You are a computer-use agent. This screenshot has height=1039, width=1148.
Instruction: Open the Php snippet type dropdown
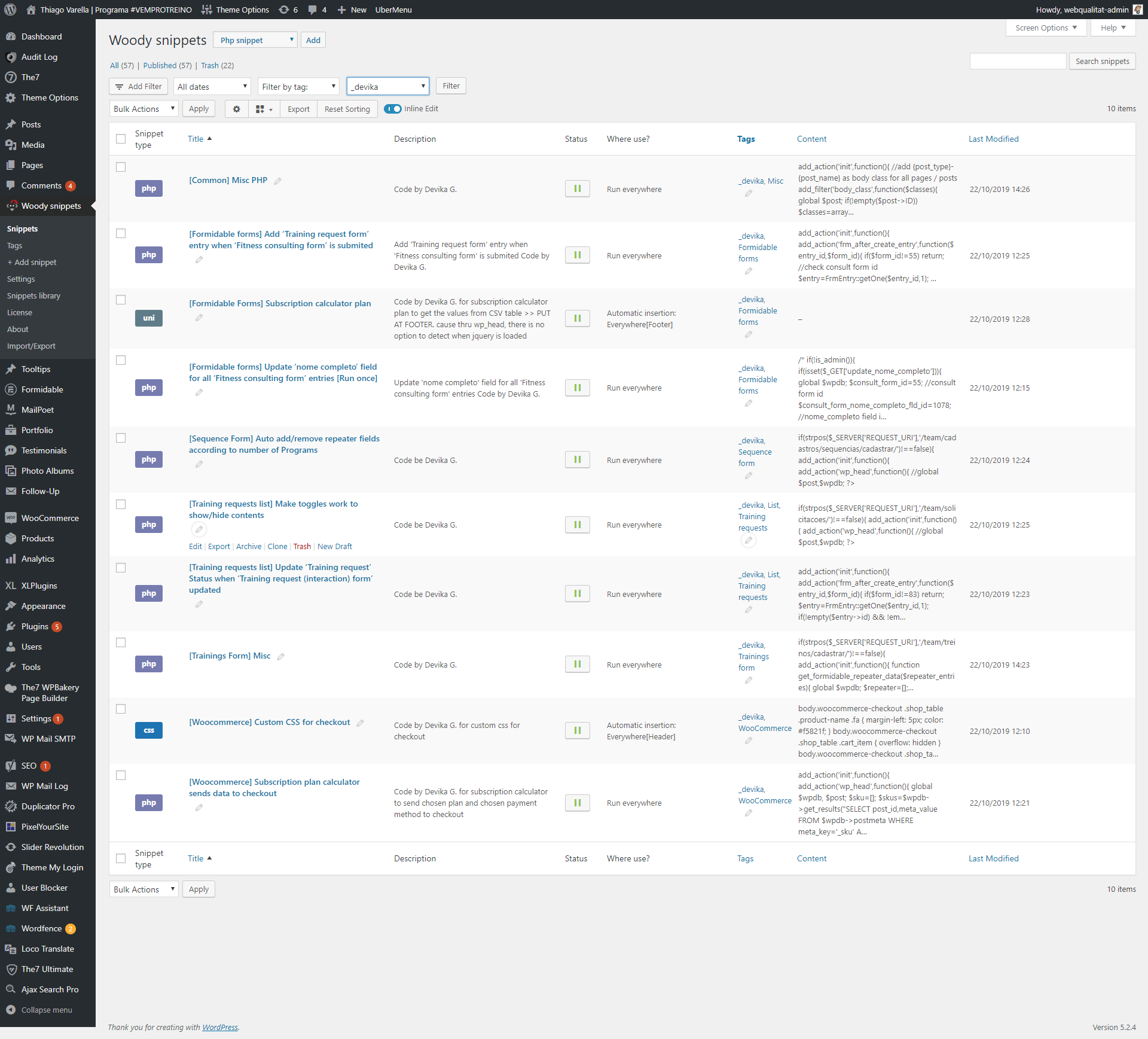click(x=255, y=40)
